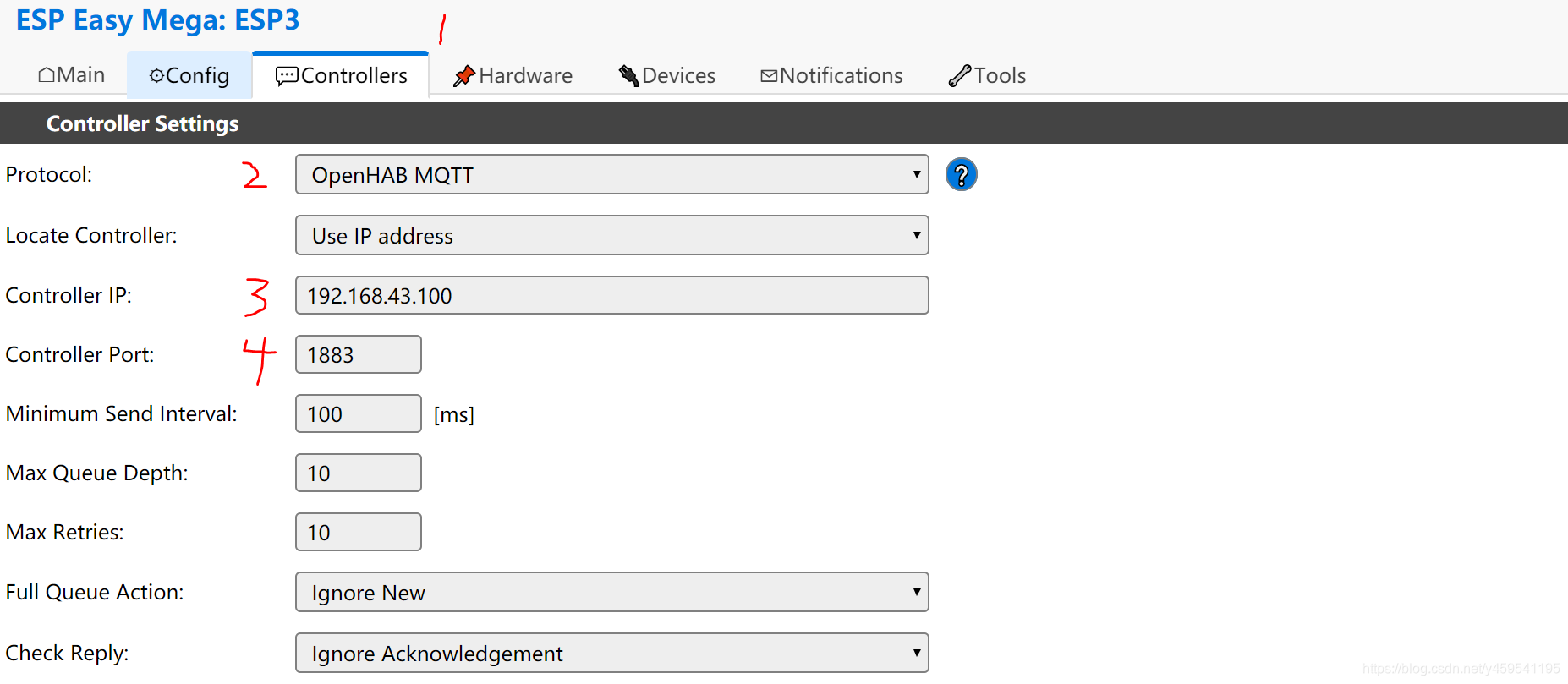Click the Devices plug icon

(x=628, y=75)
